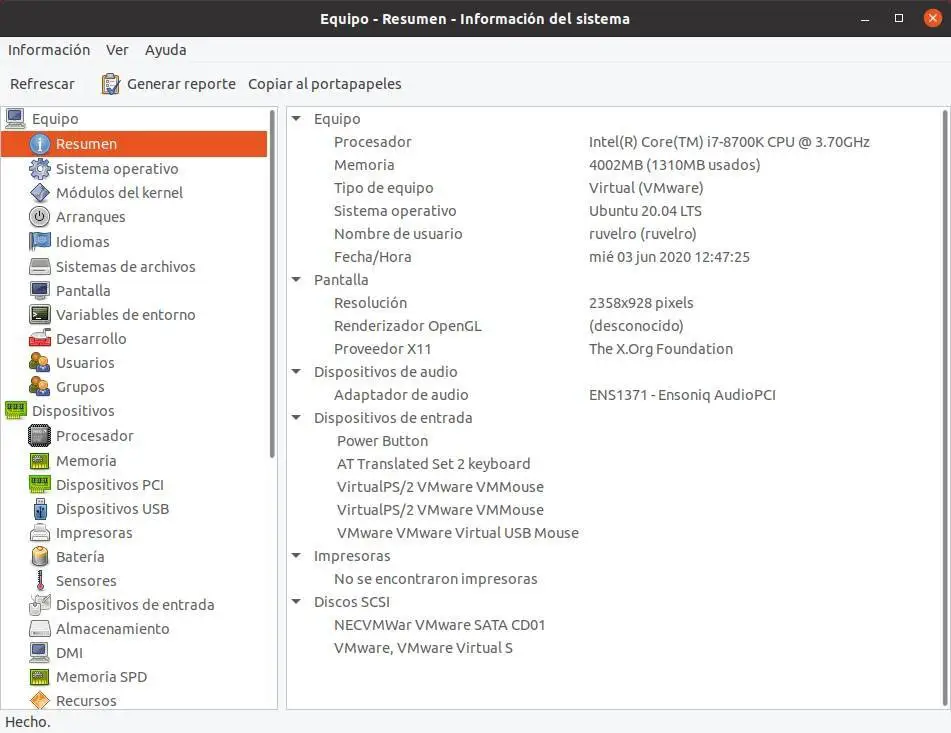
Task: Click the Generar reporte clipboard icon
Action: tap(111, 84)
